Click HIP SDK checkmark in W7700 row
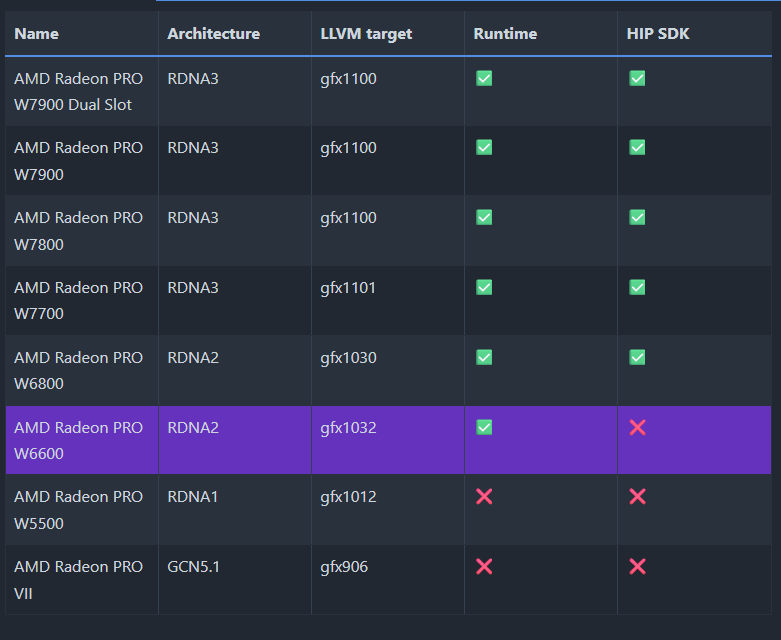Image resolution: width=781 pixels, height=640 pixels. click(637, 287)
